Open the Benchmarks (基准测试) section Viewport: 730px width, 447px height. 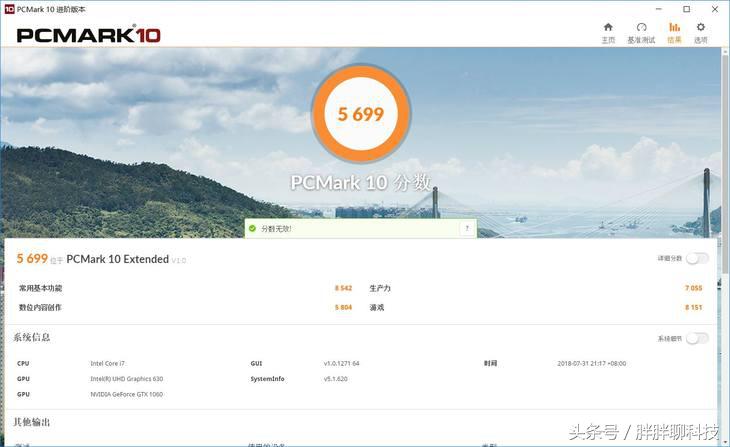[x=641, y=33]
